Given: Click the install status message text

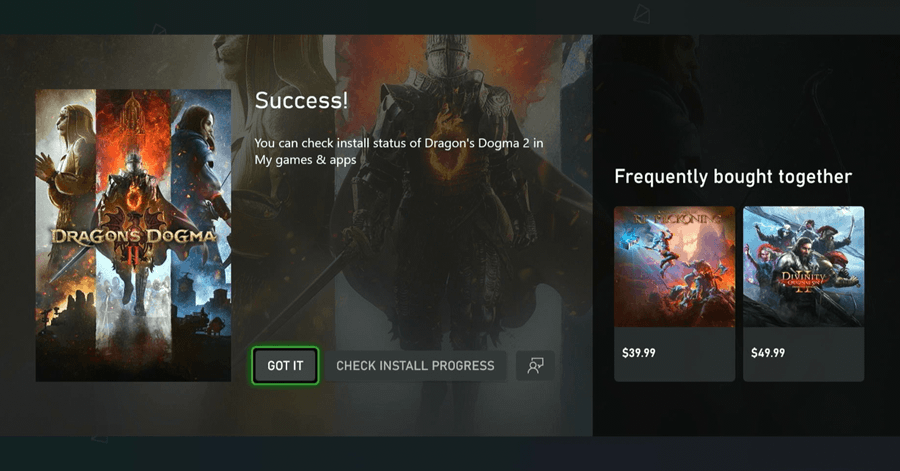Looking at the screenshot, I should point(399,151).
